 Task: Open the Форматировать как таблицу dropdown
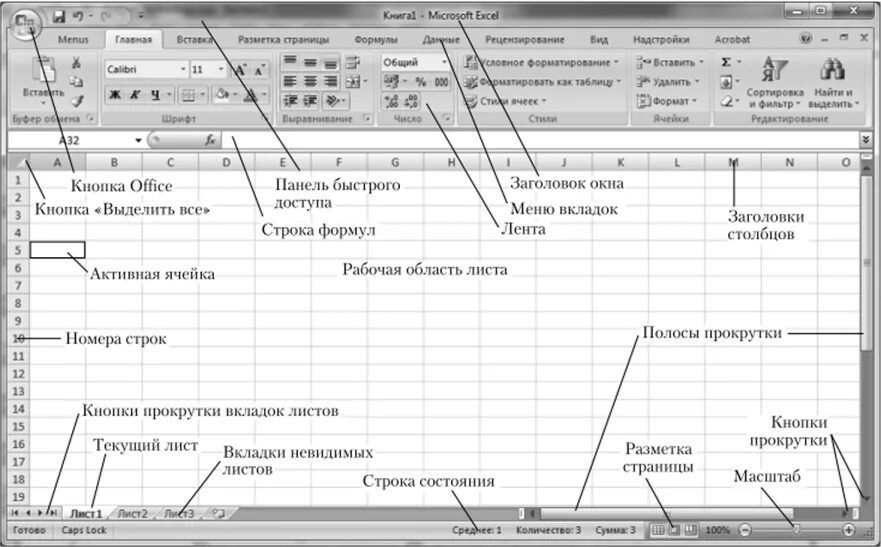coord(543,82)
